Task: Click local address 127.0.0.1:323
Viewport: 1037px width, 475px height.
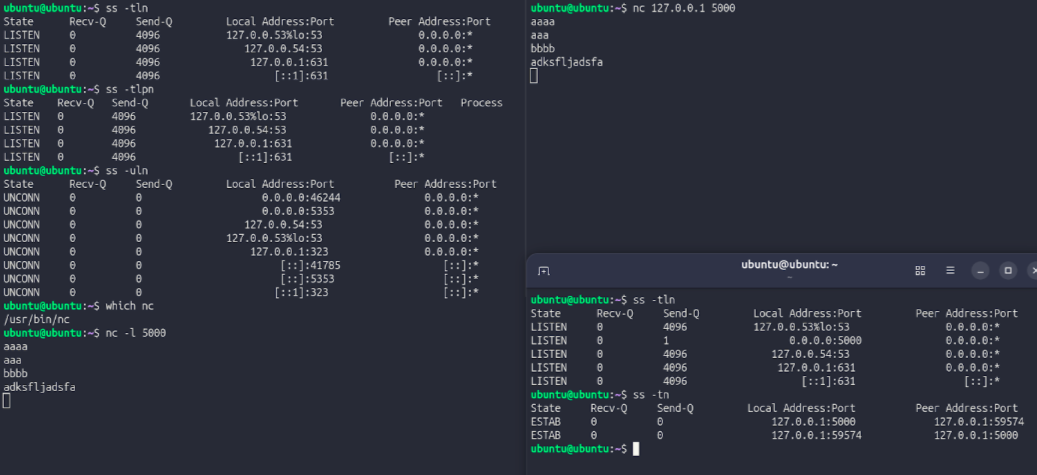Action: (289, 251)
